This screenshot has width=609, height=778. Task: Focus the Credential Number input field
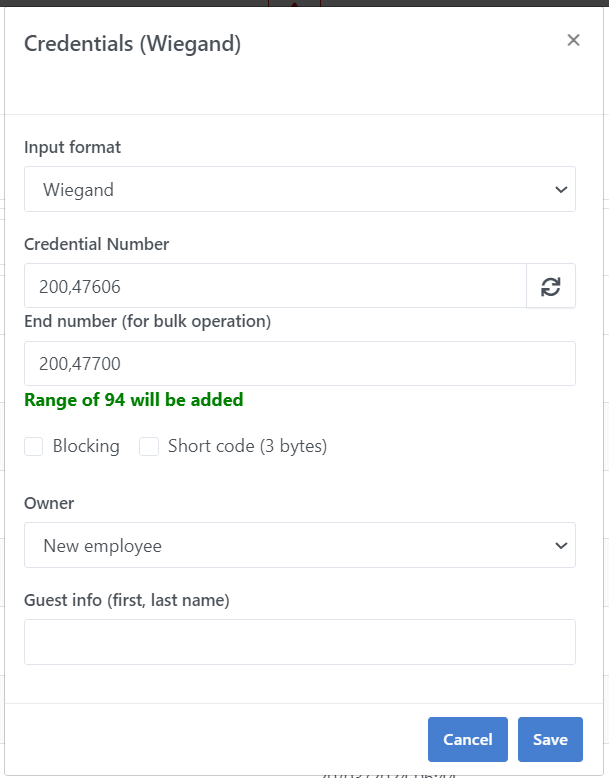[x=275, y=287]
